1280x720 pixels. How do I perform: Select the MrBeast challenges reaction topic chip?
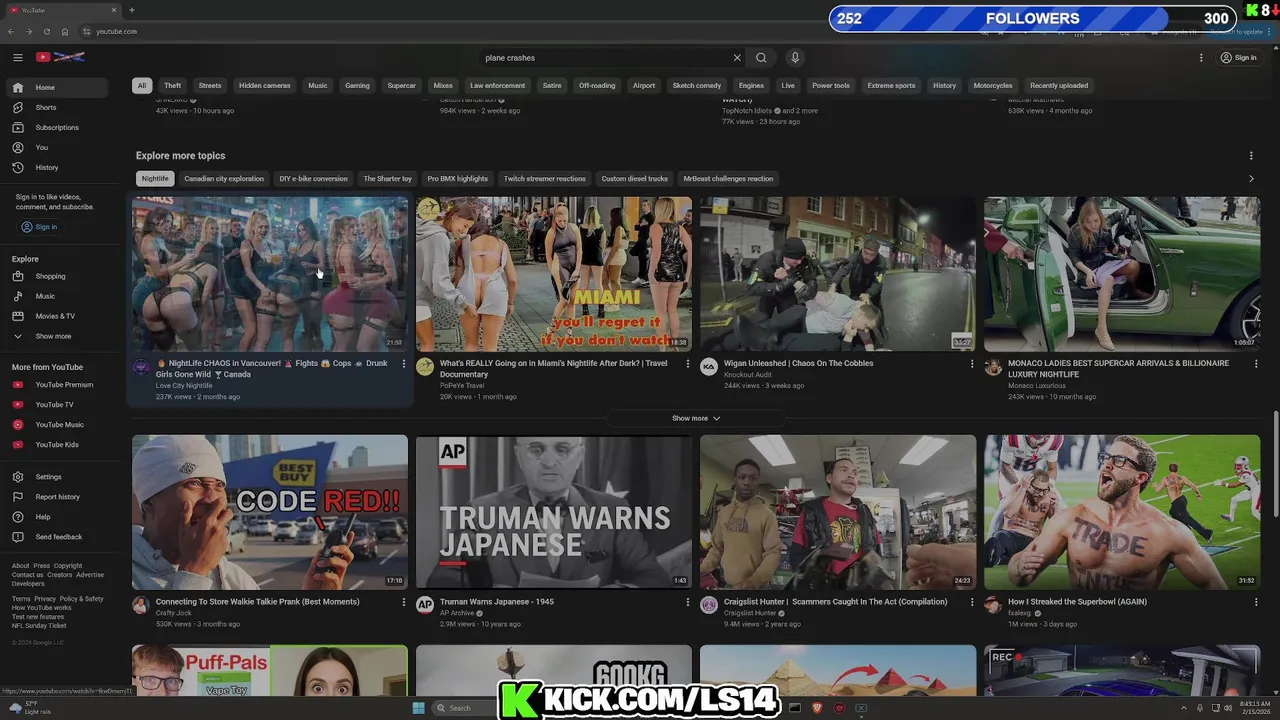tap(729, 179)
